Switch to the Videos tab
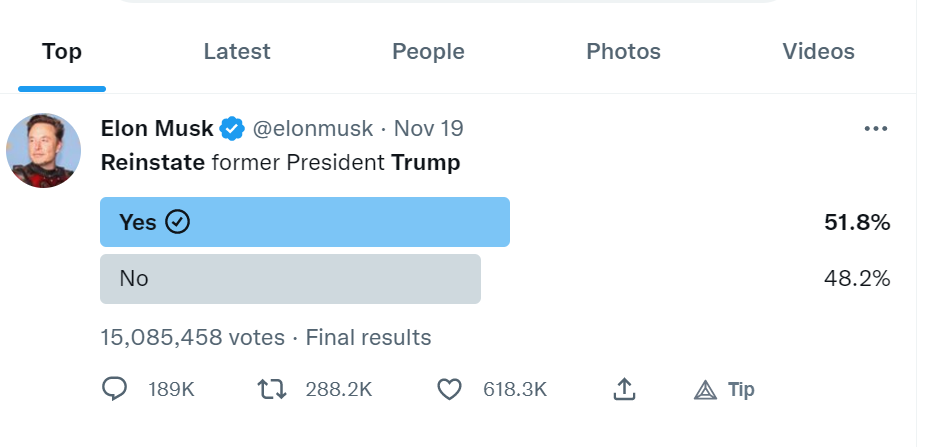Screen dimensions: 925x447 [818, 51]
